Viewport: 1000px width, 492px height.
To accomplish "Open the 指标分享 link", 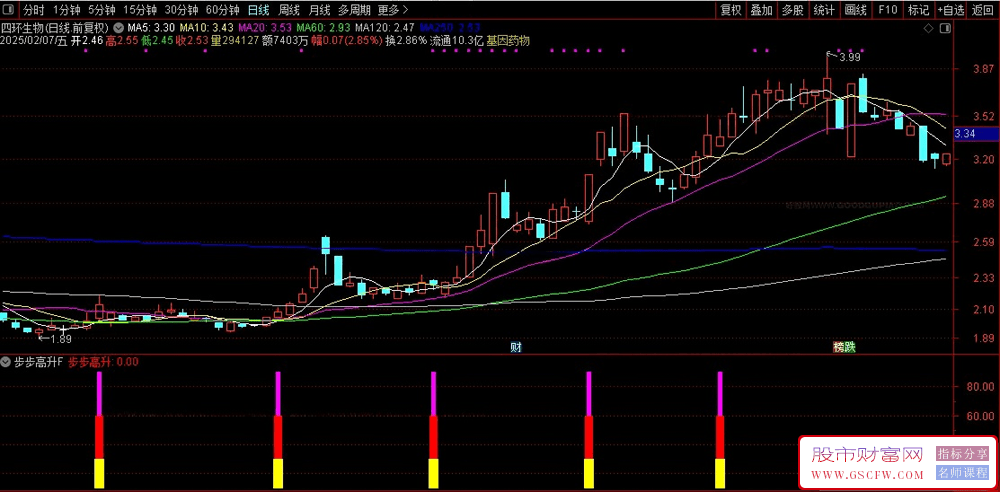I will (962, 454).
